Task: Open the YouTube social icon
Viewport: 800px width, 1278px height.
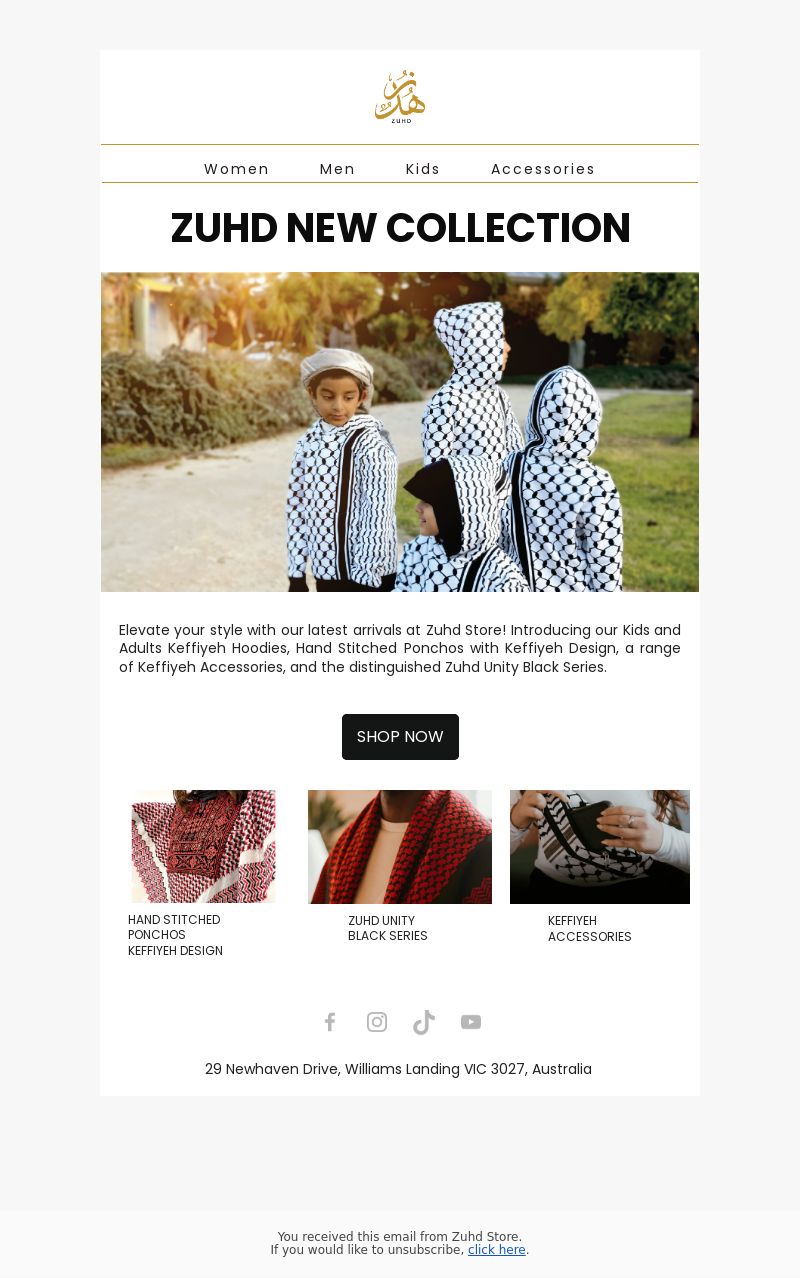Action: tap(471, 1022)
